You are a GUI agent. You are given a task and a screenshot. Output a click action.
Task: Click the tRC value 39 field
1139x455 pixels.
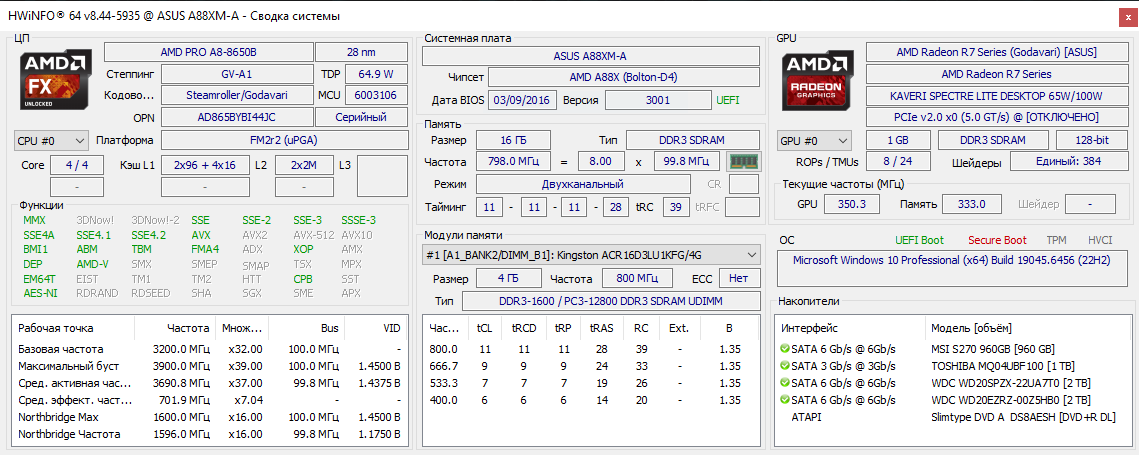point(676,207)
